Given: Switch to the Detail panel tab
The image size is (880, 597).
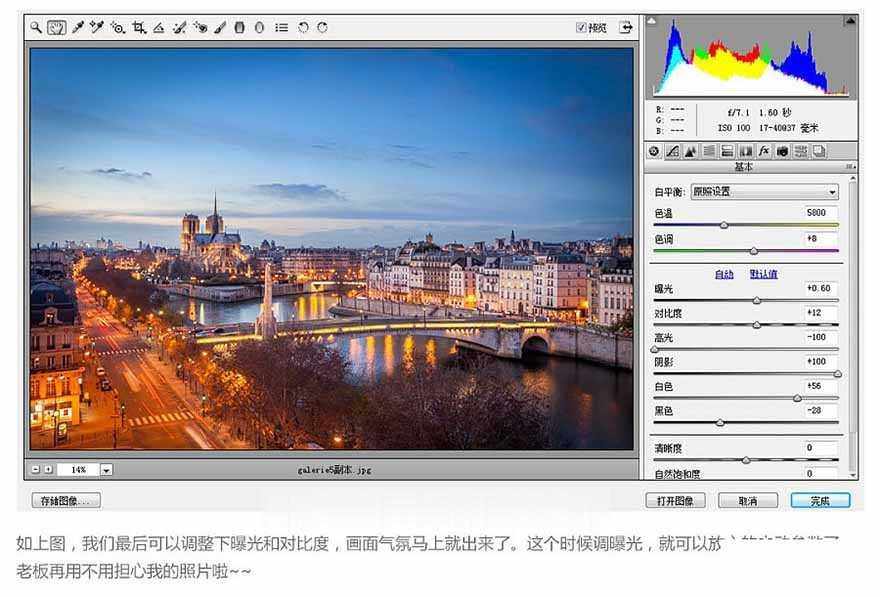Looking at the screenshot, I should 691,151.
